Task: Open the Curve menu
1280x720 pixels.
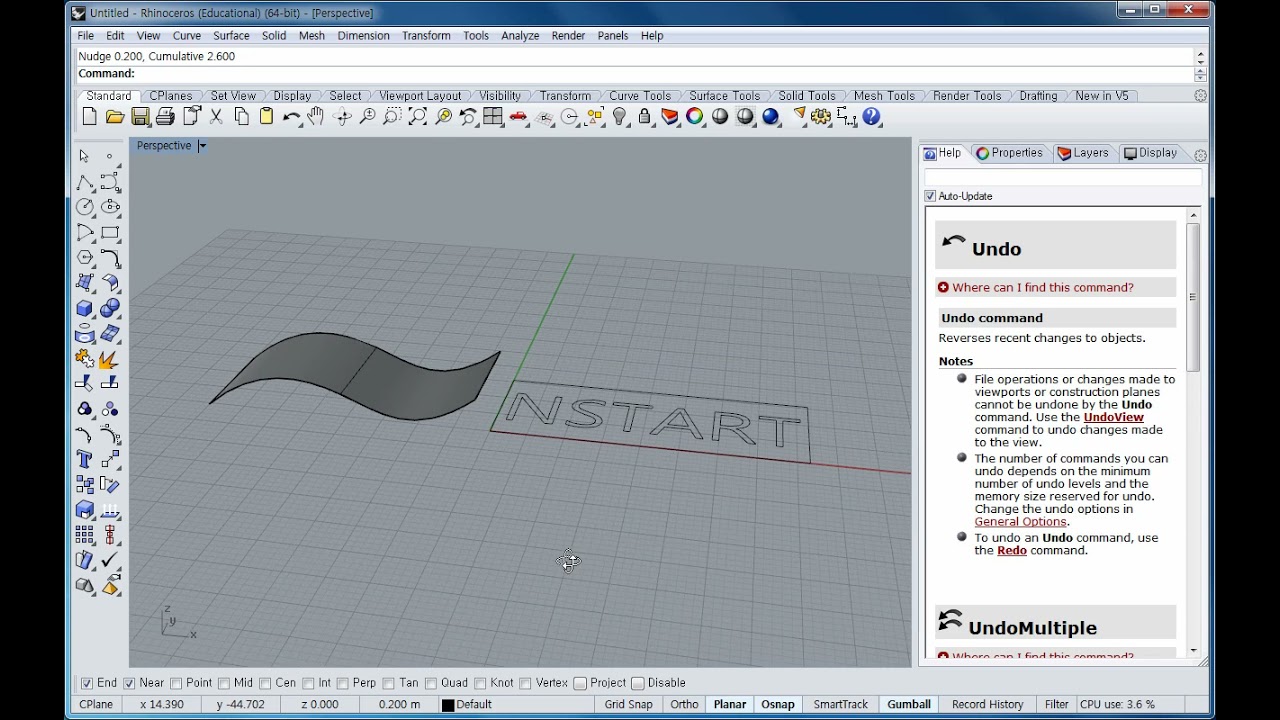Action: click(187, 36)
